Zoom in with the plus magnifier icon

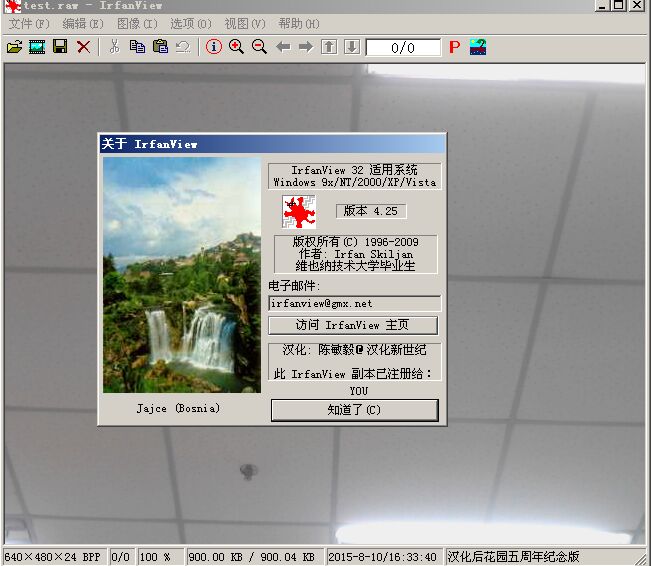coord(236,47)
